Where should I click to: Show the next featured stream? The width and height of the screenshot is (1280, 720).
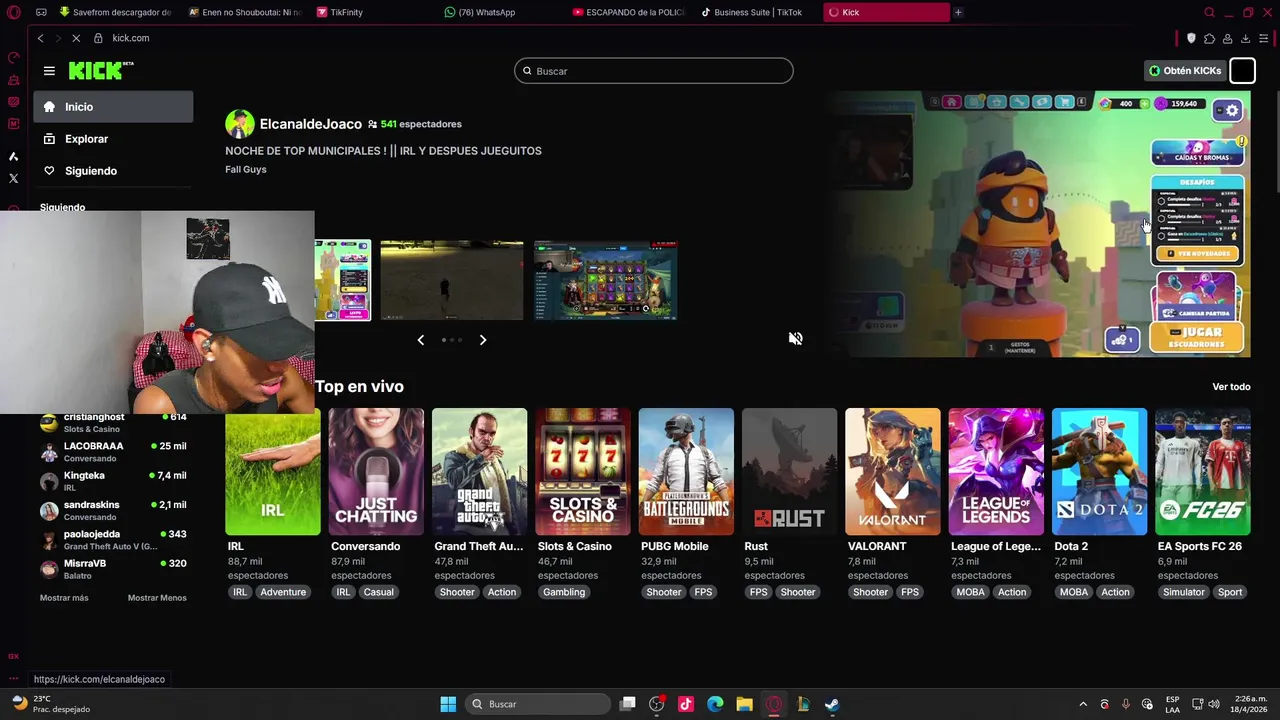click(483, 340)
